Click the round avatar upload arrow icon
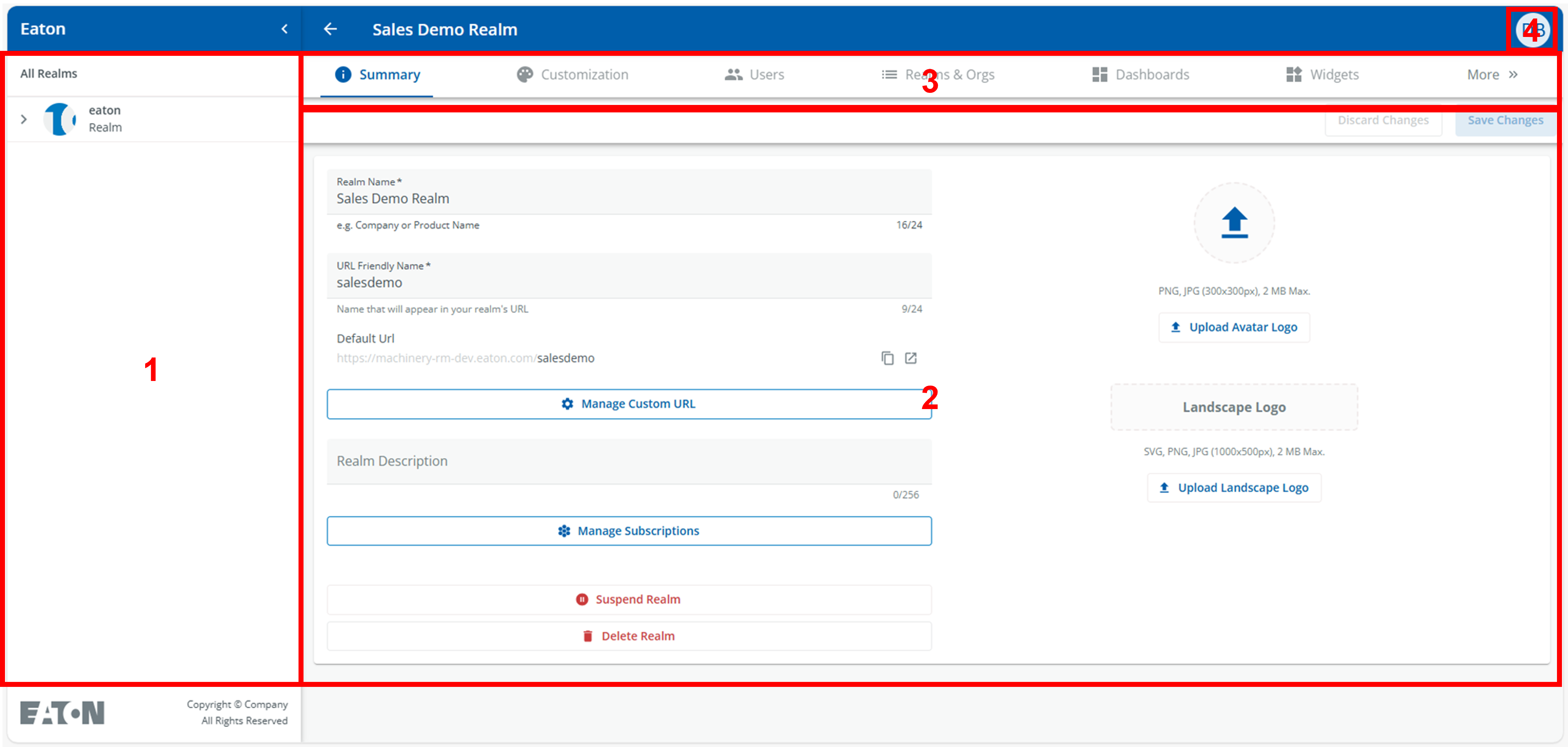Screen dimensions: 1568x747 tap(1234, 223)
